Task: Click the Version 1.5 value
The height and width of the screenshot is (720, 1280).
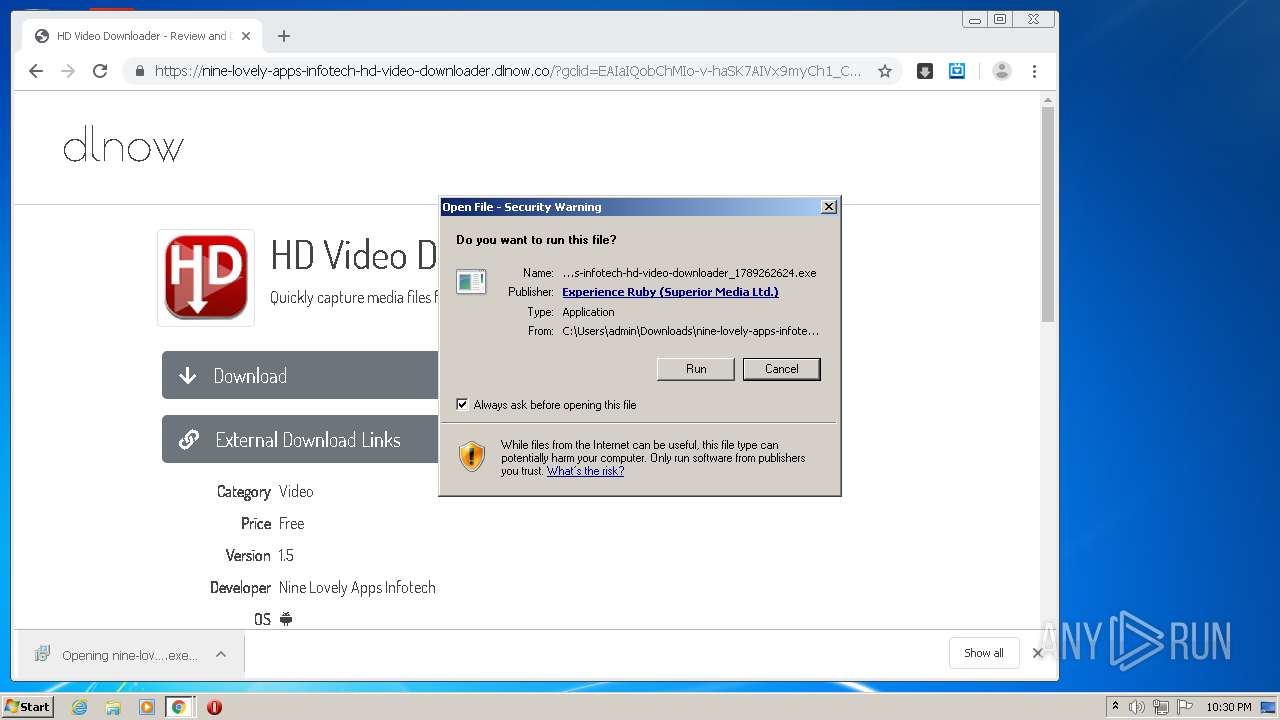Action: click(286, 555)
